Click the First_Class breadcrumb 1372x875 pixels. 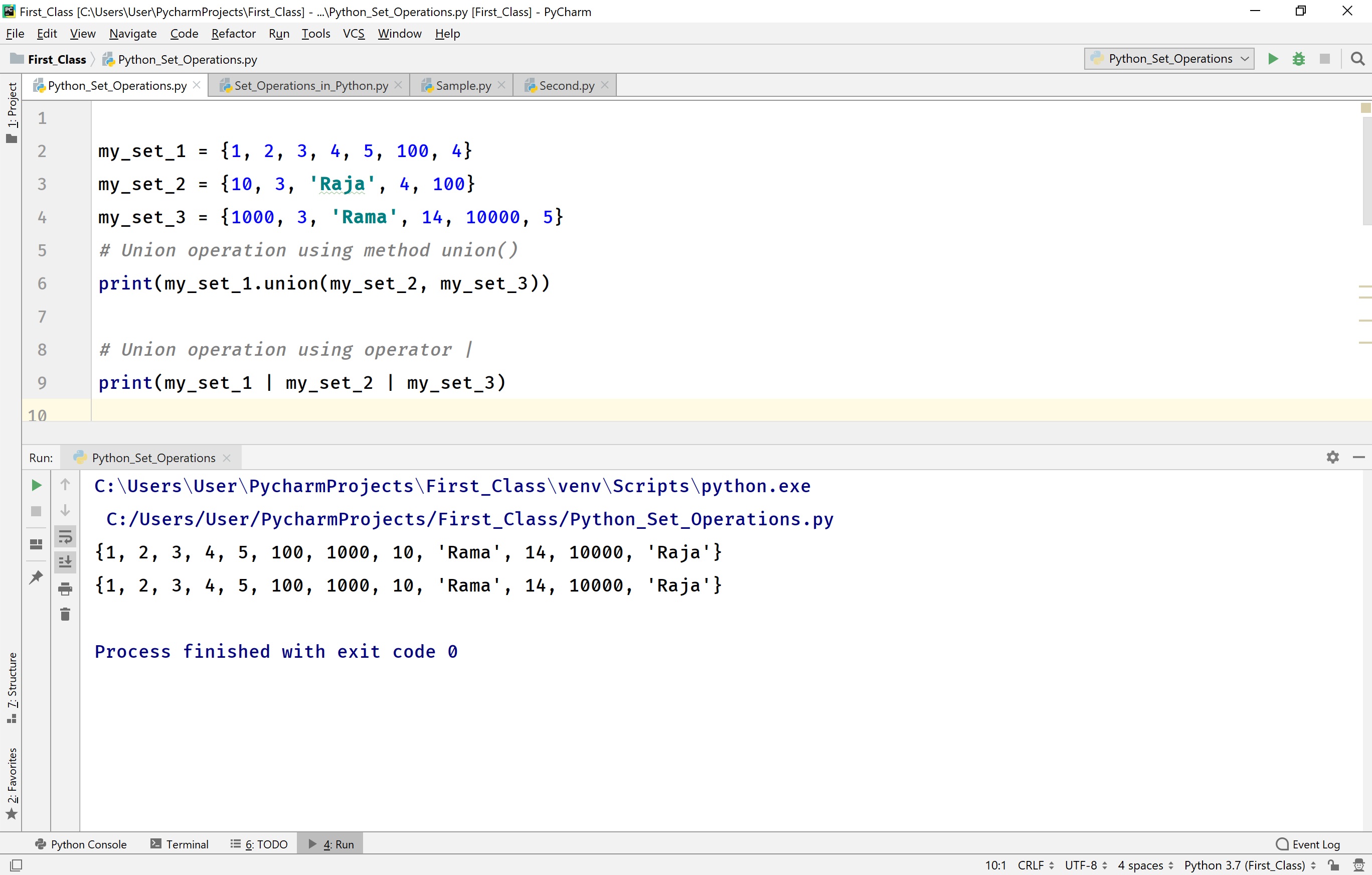click(x=57, y=59)
